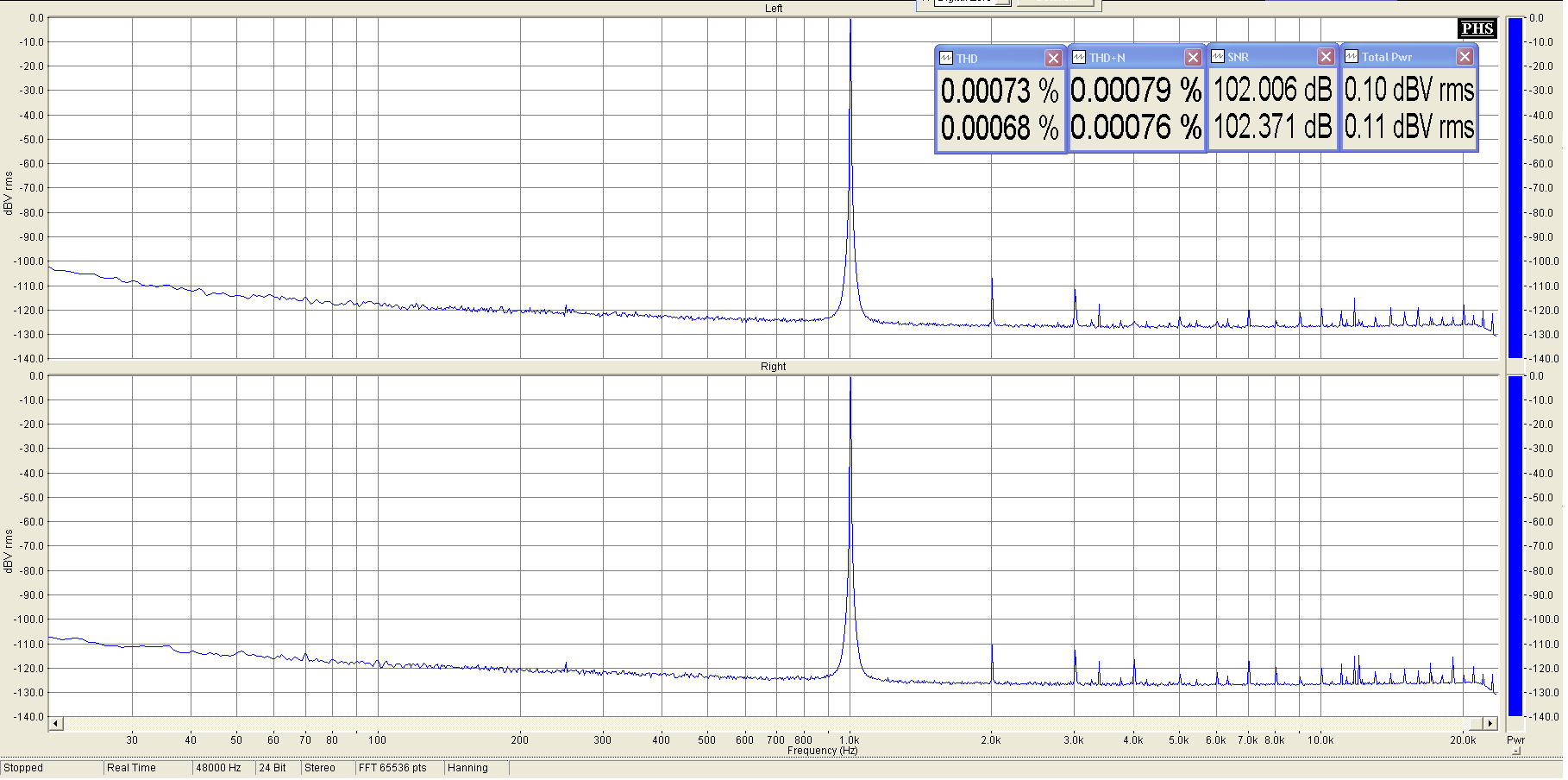
Task: Click the FFT 65536 pts status field
Action: point(398,768)
